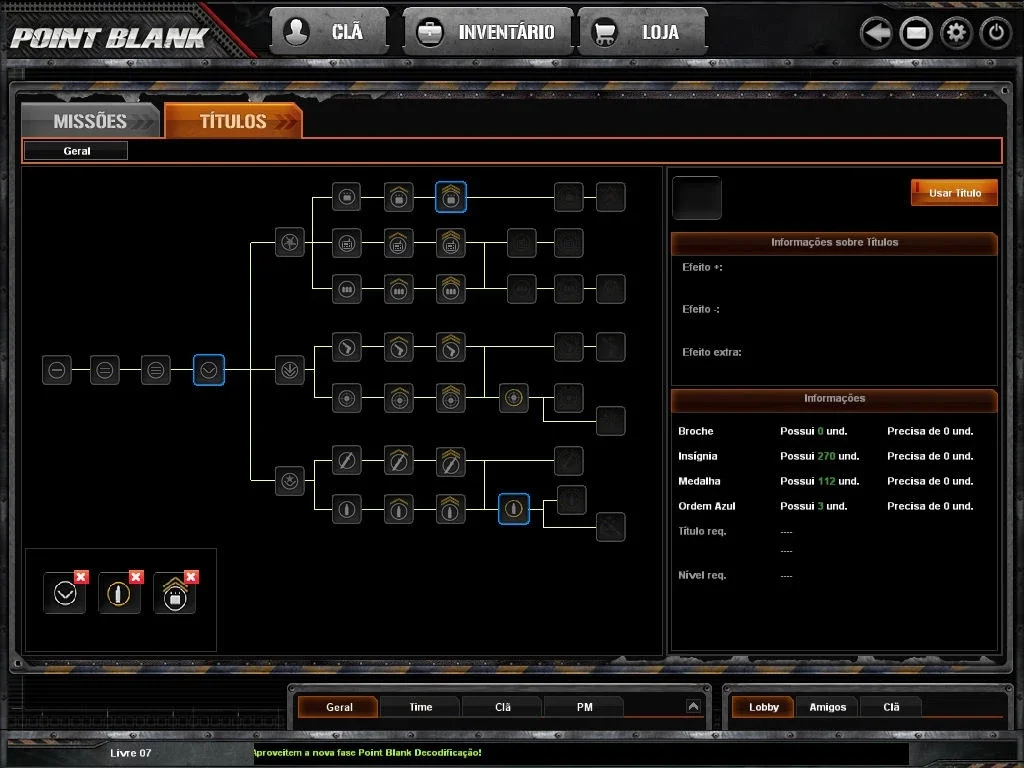Image resolution: width=1024 pixels, height=768 pixels.
Task: Select the single-line starting title icon
Action: (x=57, y=370)
